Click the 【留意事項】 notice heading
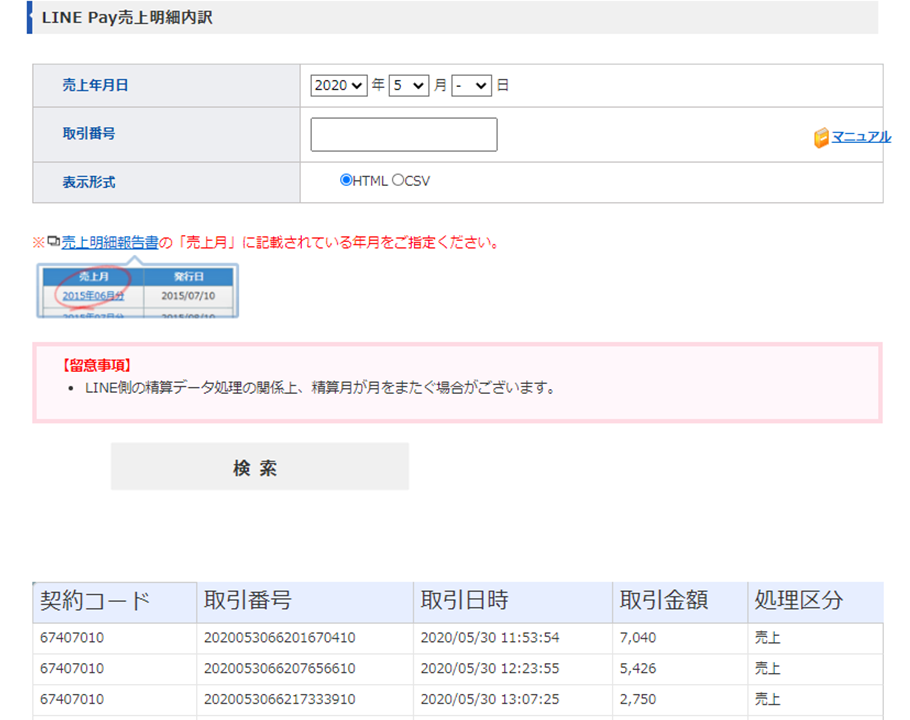910x720 pixels. pyautogui.click(x=96, y=366)
